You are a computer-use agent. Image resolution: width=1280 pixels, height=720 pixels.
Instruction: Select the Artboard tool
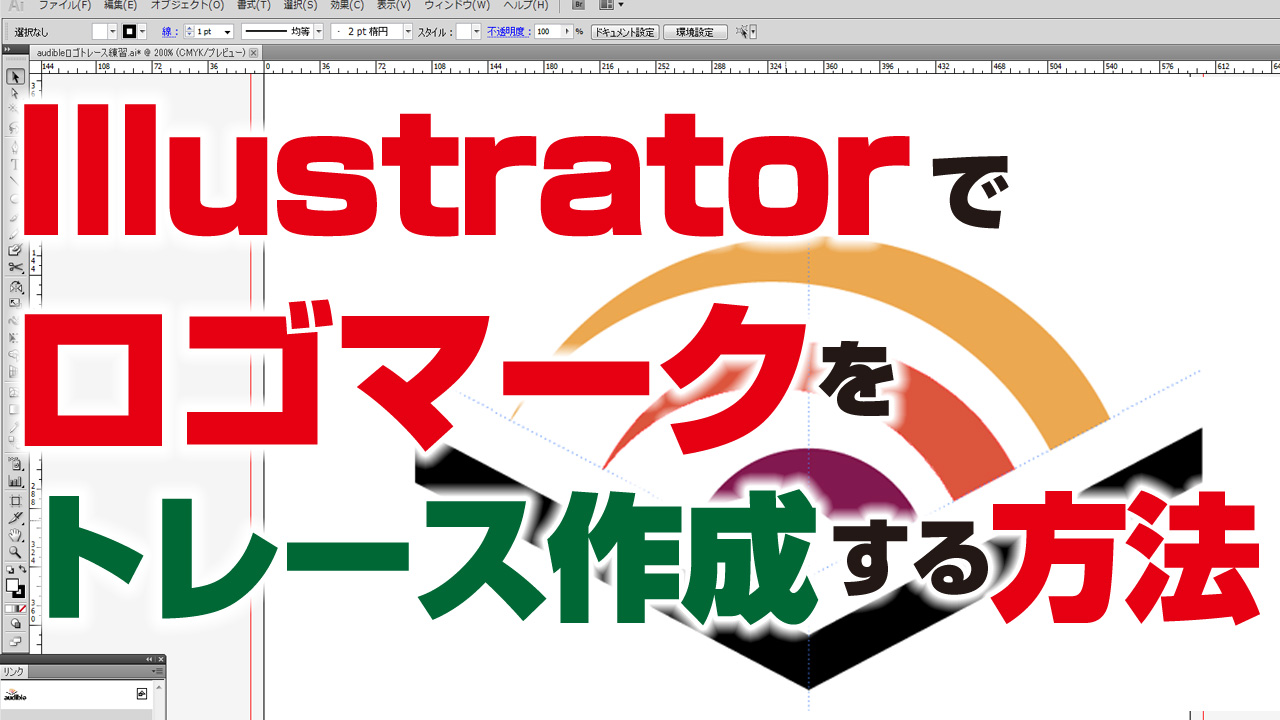point(15,499)
